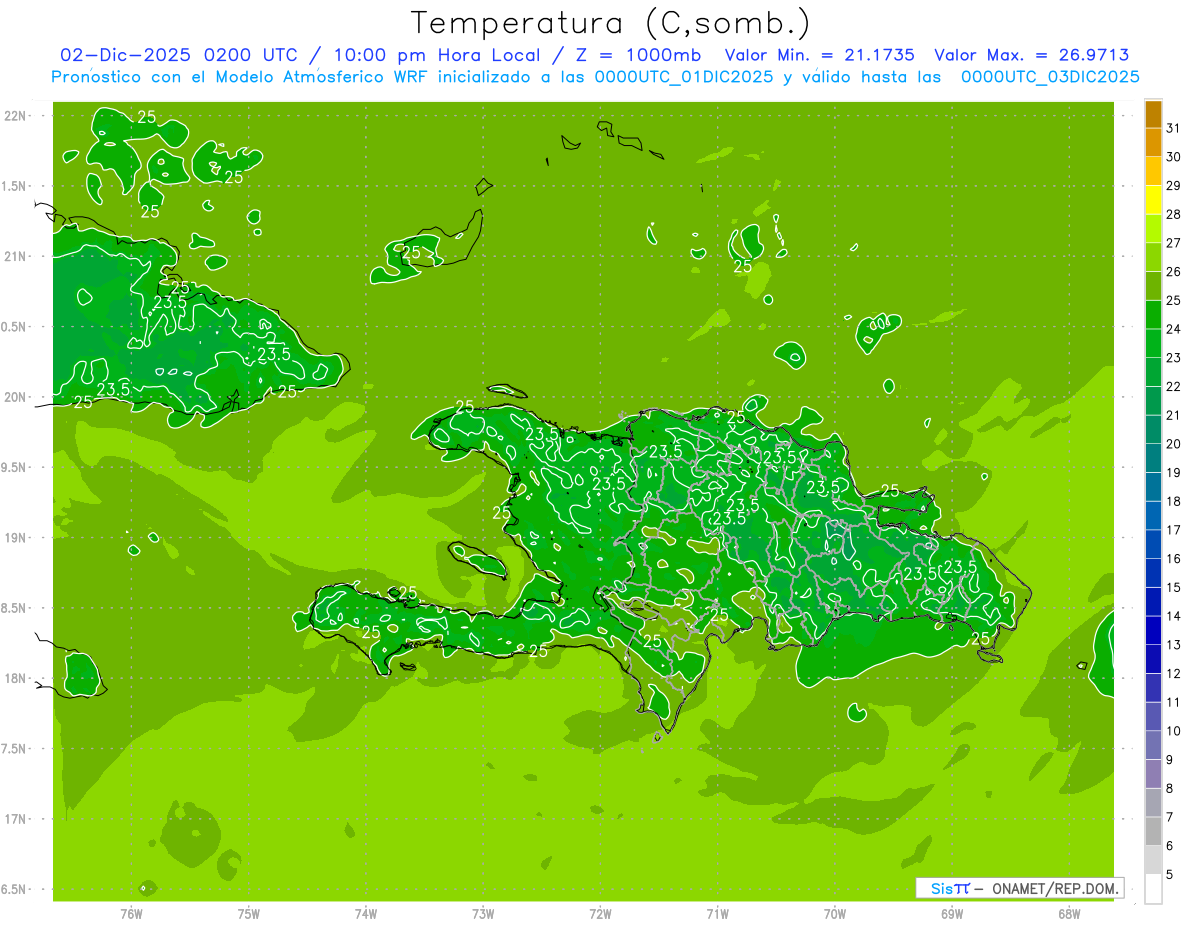Click the "0000UTC_01DIC2025" initialization time text
The width and height of the screenshot is (1200, 927).
(684, 77)
